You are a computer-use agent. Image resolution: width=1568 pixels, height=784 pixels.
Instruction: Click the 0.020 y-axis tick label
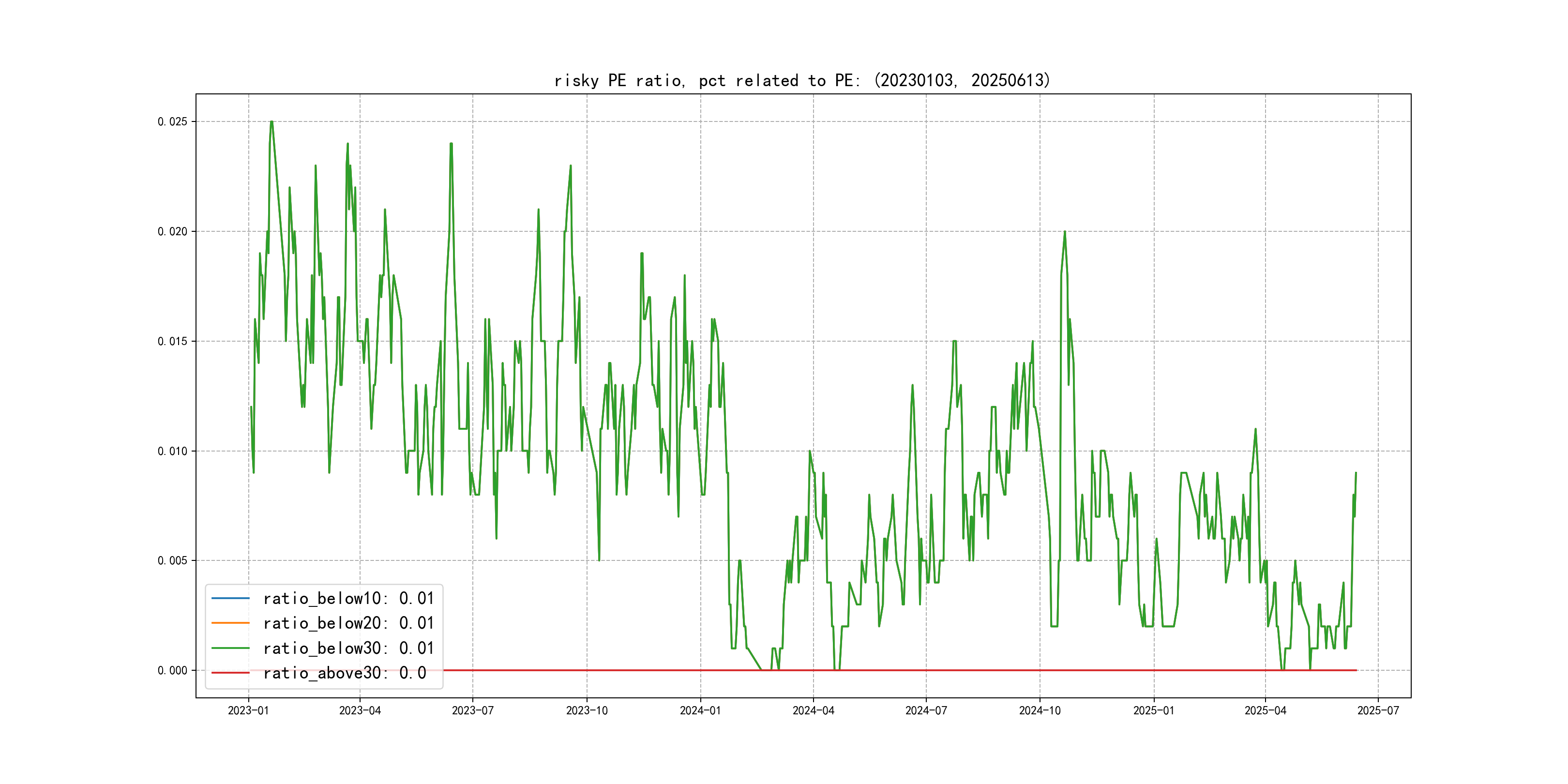tap(172, 231)
